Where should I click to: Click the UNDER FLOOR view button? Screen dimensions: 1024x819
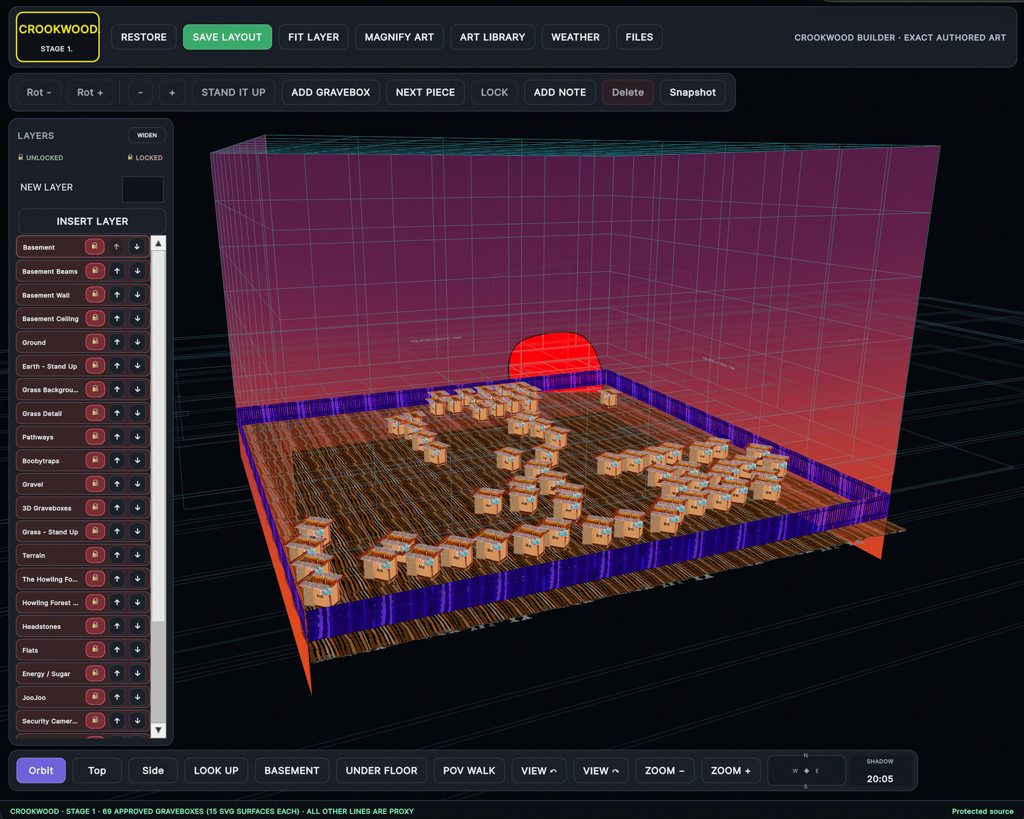coord(381,771)
